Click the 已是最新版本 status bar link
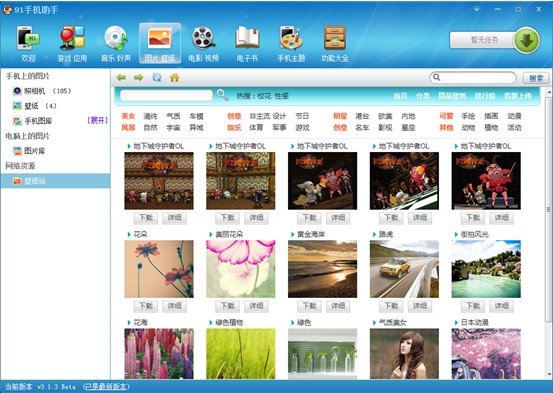The width and height of the screenshot is (553, 393). point(106,387)
